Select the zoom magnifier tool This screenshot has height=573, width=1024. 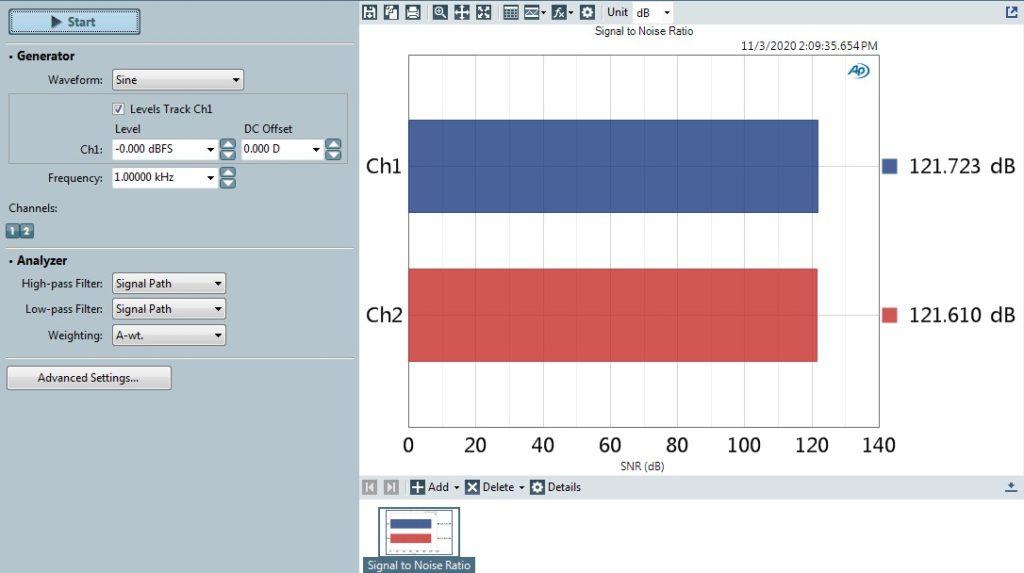pyautogui.click(x=441, y=12)
